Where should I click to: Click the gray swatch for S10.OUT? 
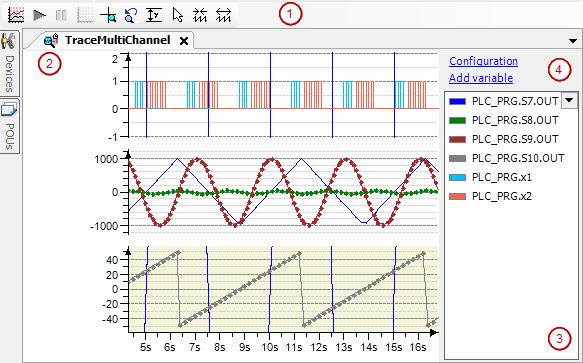(457, 158)
